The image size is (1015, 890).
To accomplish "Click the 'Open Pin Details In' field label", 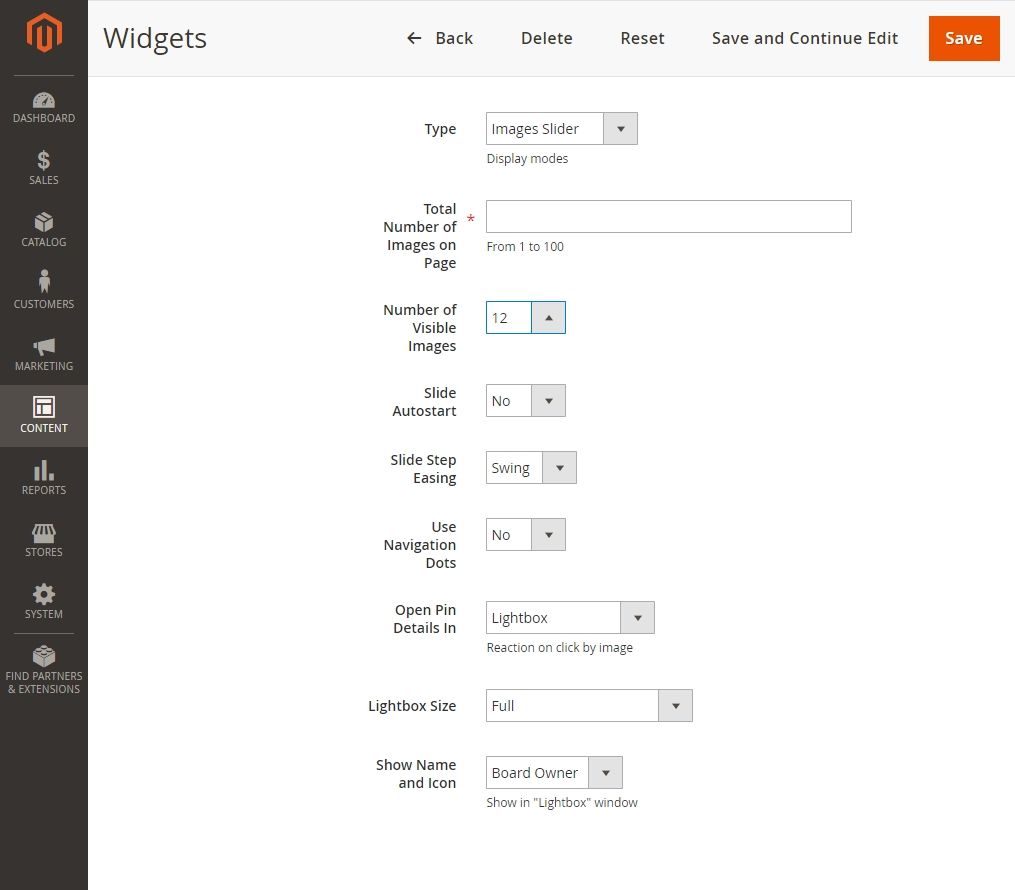I will pyautogui.click(x=425, y=619).
